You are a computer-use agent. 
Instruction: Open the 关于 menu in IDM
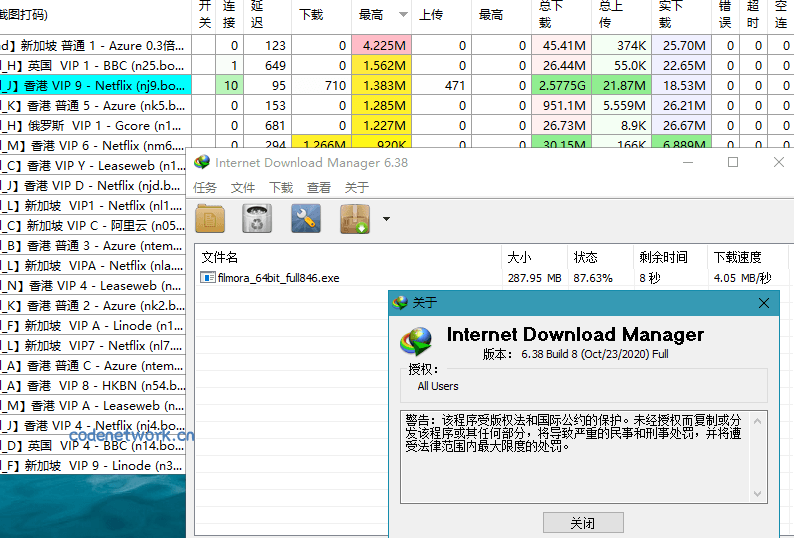pyautogui.click(x=356, y=187)
